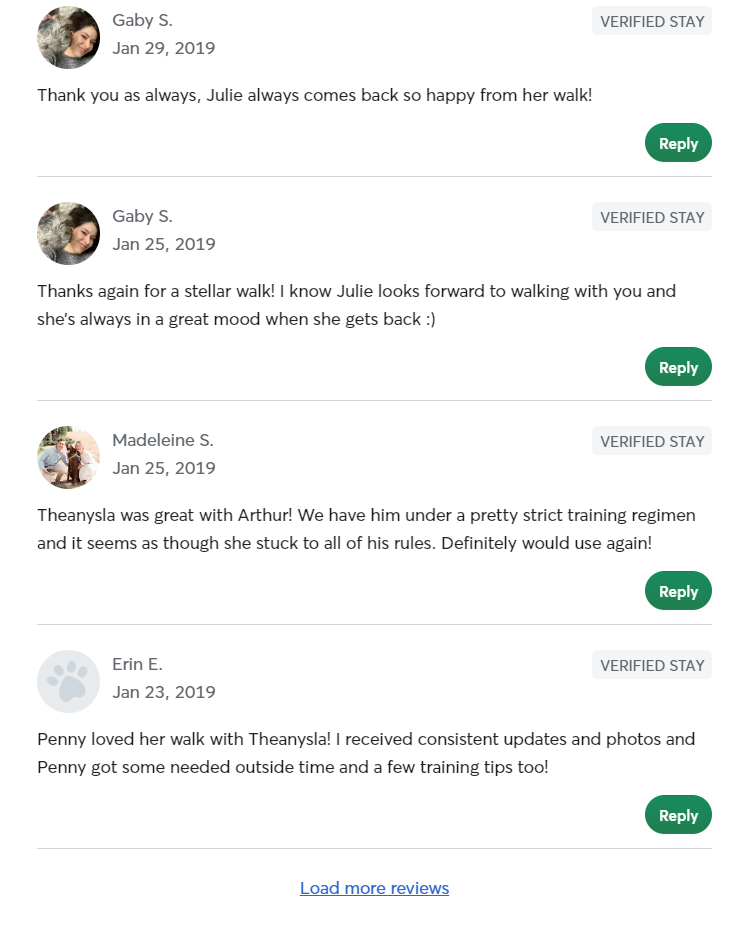
Task: Select the VERIFIED STAY badge on Madeleine's review
Action: [651, 440]
